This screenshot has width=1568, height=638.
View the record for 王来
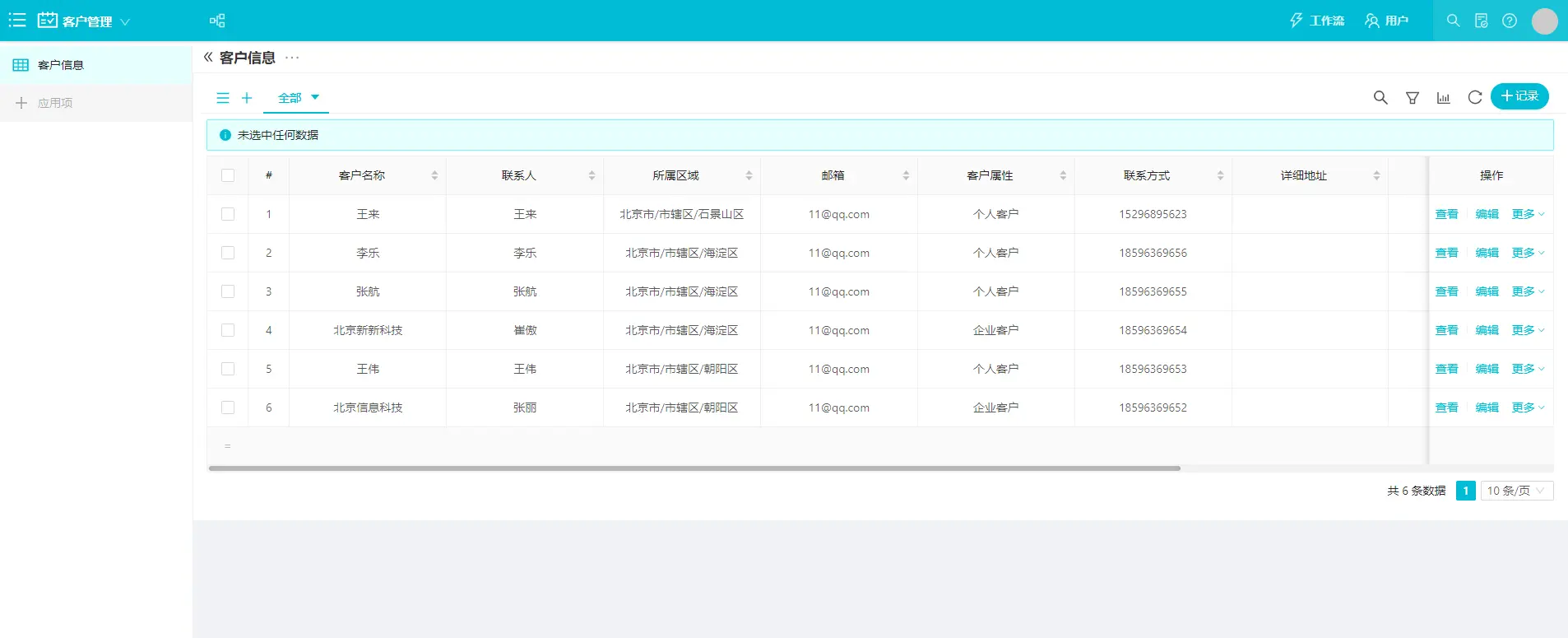pyautogui.click(x=1446, y=214)
